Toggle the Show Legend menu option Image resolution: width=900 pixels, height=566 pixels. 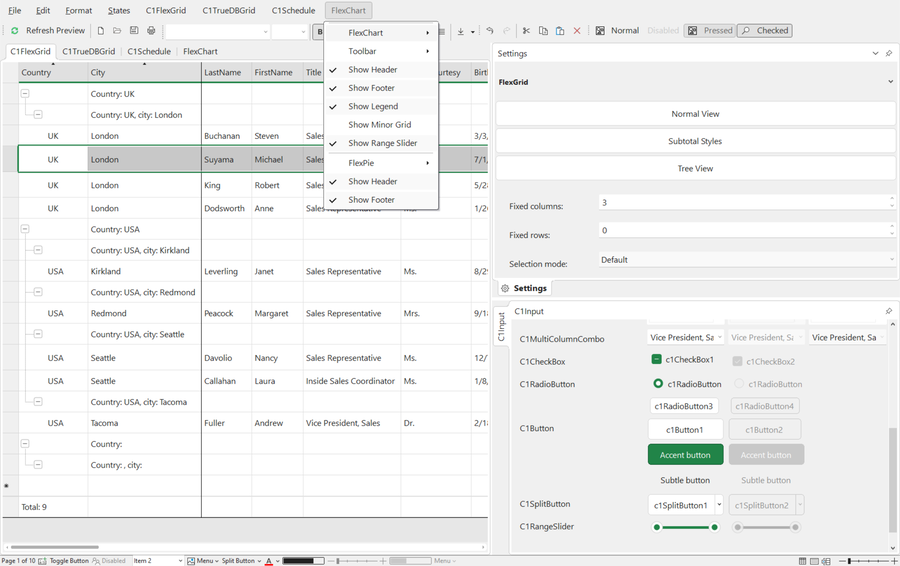(381, 106)
